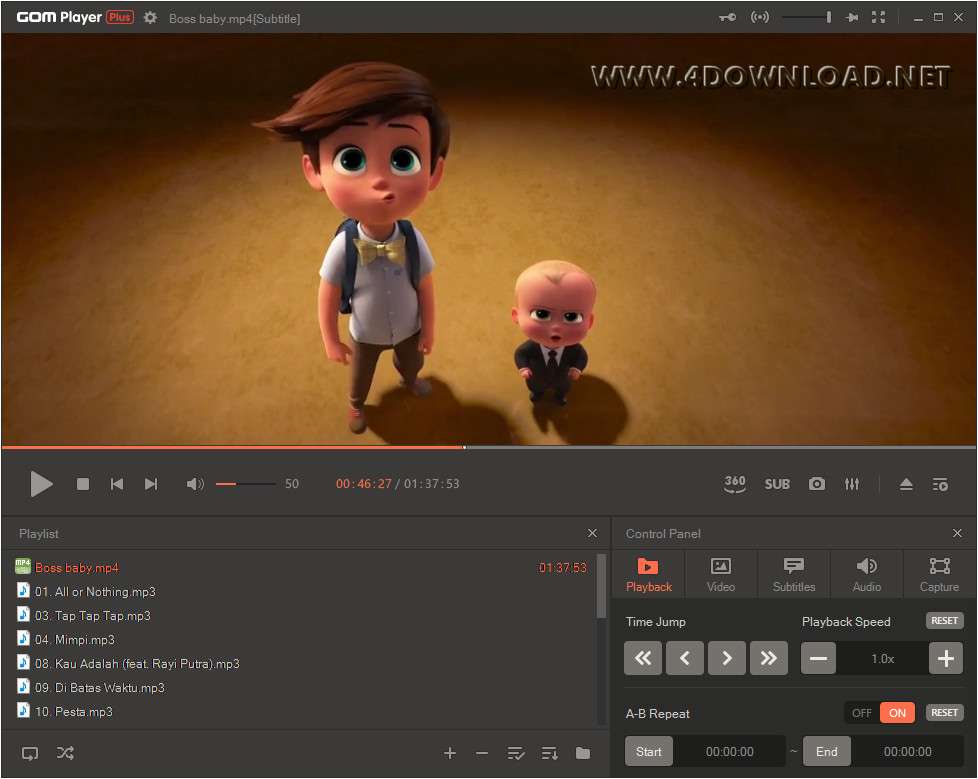978x779 pixels.
Task: Switch to the Video tab
Action: pyautogui.click(x=721, y=574)
